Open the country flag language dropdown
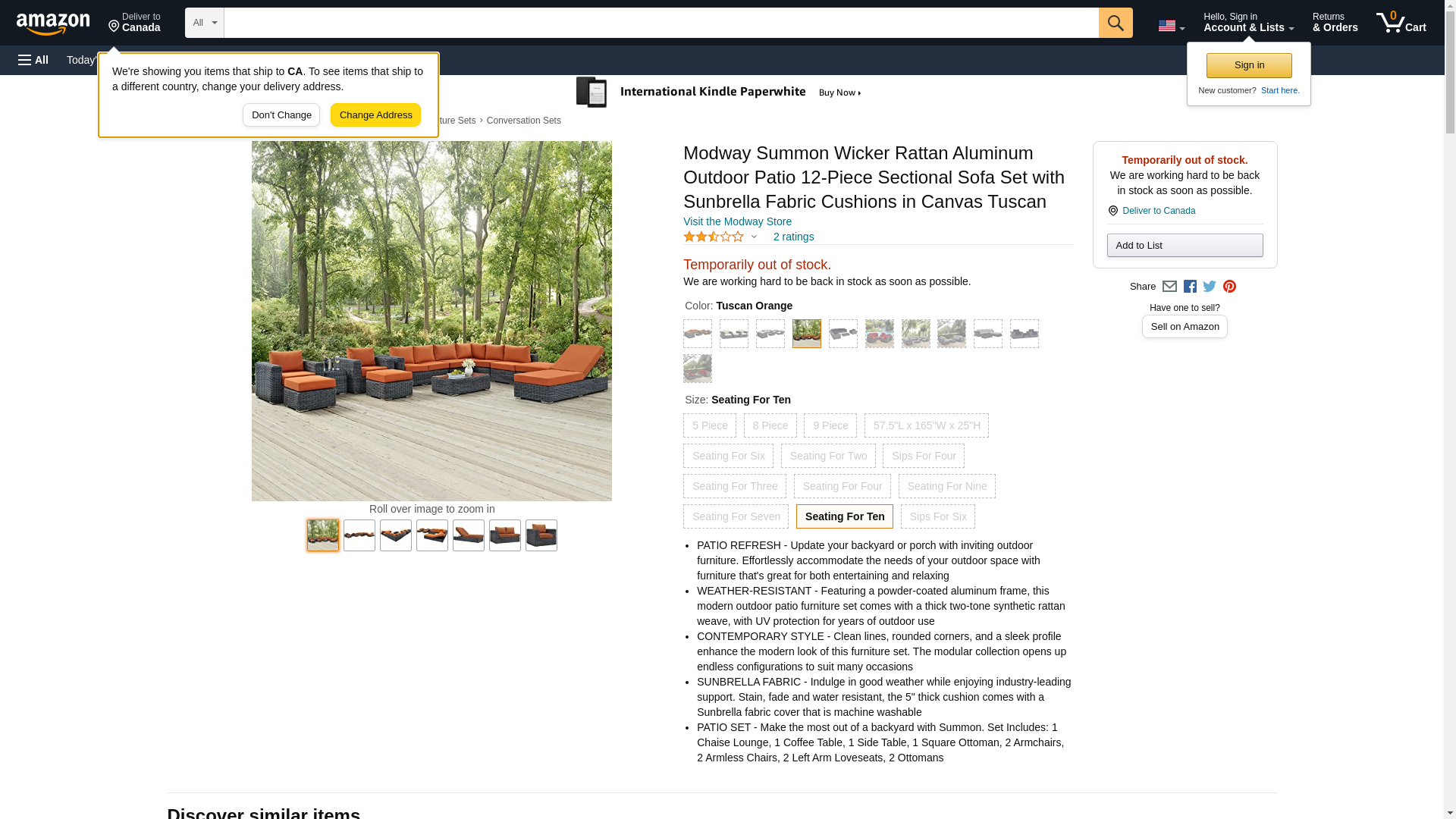This screenshot has width=1456, height=819. 1171,26
